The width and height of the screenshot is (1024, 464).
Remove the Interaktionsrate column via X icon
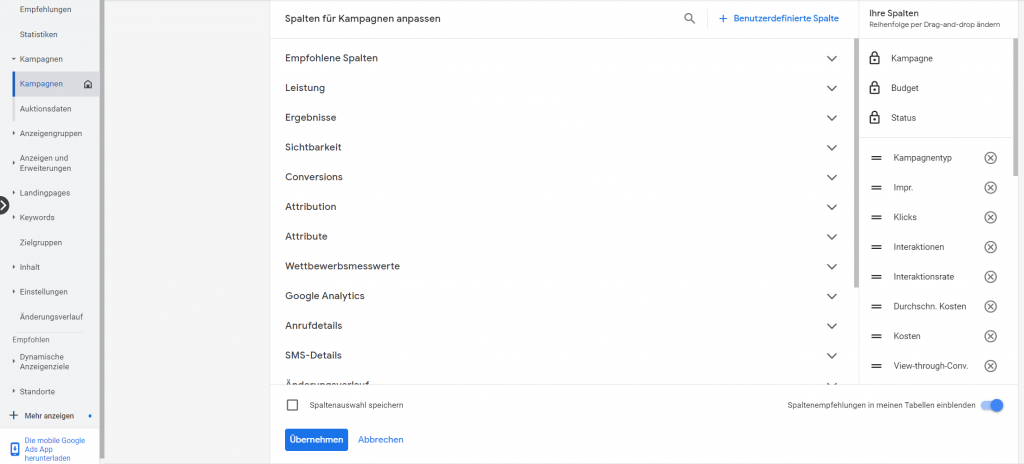pos(990,276)
